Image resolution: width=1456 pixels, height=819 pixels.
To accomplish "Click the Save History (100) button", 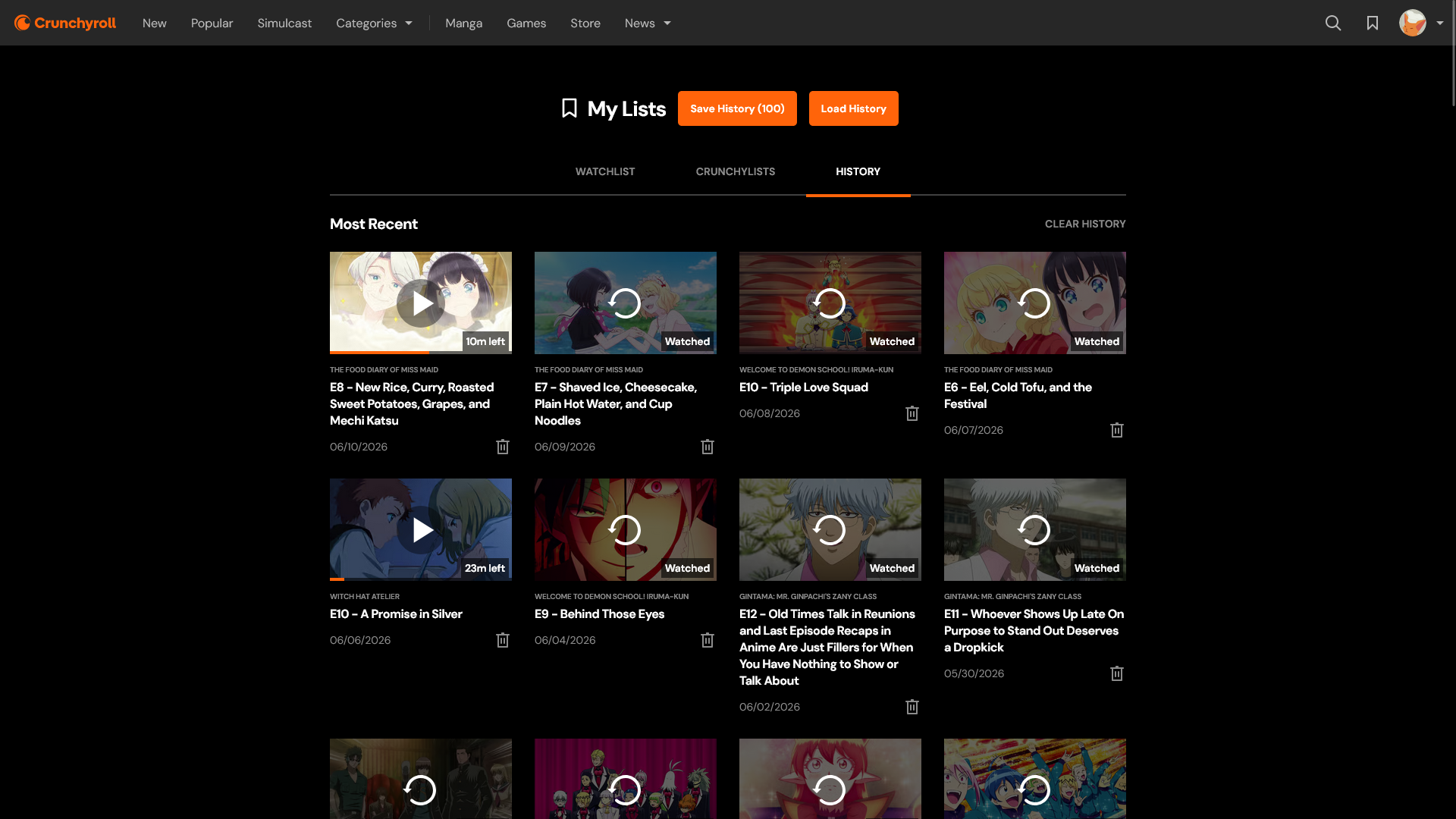I will tap(737, 108).
